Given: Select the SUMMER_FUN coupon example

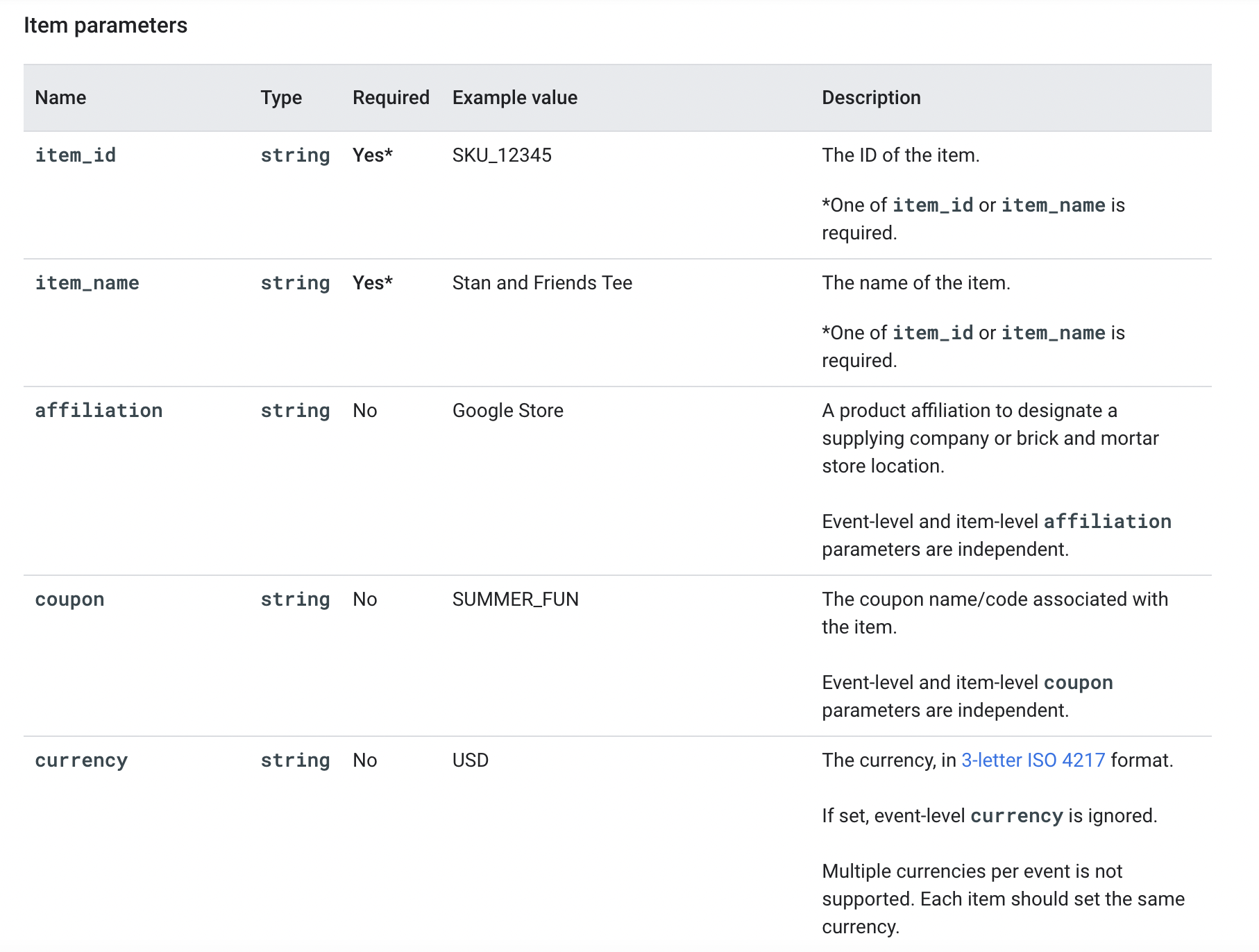Looking at the screenshot, I should pyautogui.click(x=516, y=599).
